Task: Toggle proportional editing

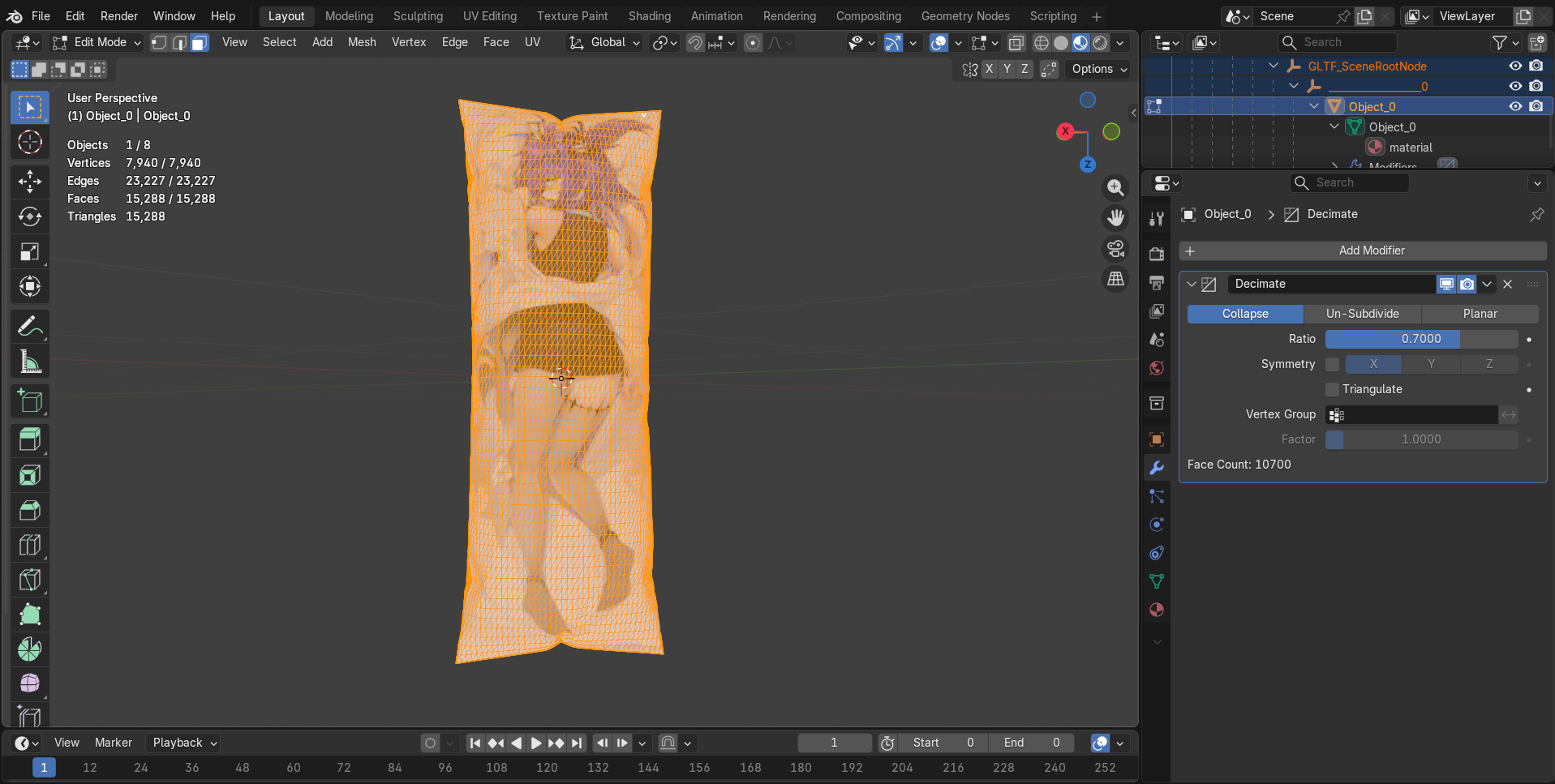Action: pyautogui.click(x=753, y=42)
